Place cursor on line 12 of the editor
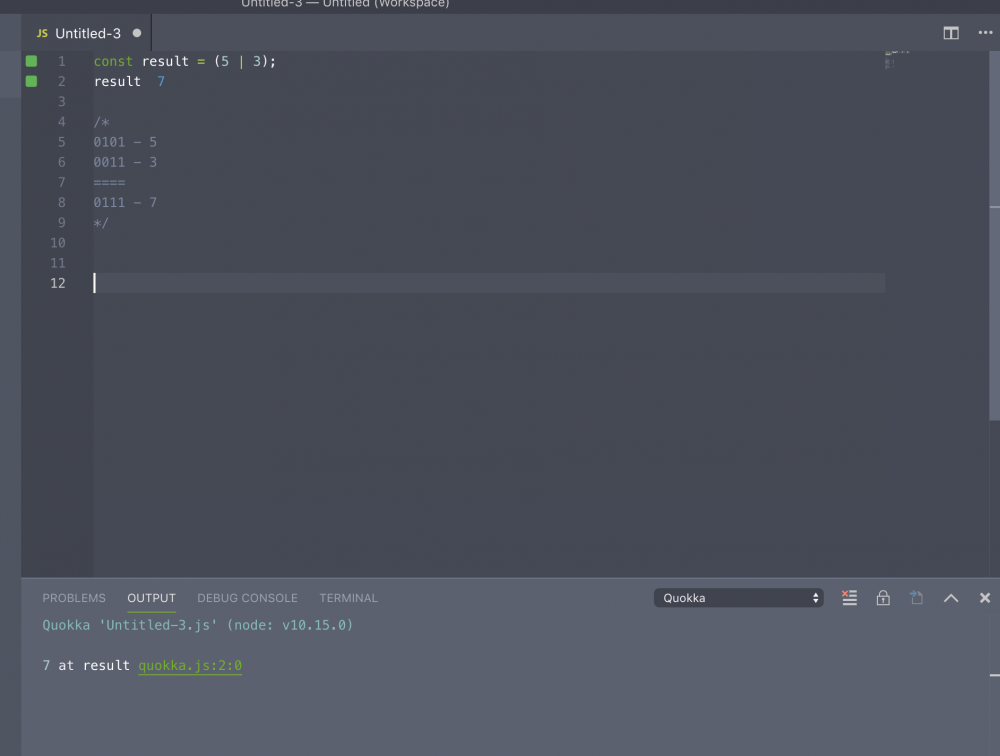 point(300,283)
